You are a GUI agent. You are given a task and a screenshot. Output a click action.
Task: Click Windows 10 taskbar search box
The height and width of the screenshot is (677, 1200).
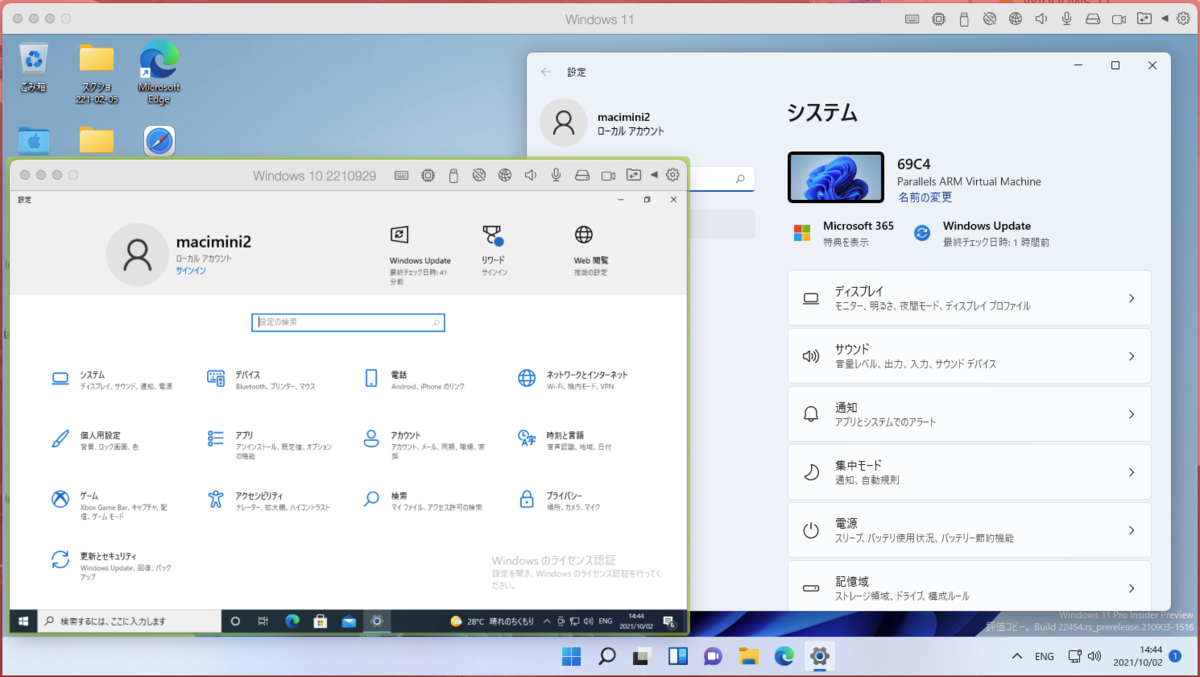pyautogui.click(x=129, y=621)
